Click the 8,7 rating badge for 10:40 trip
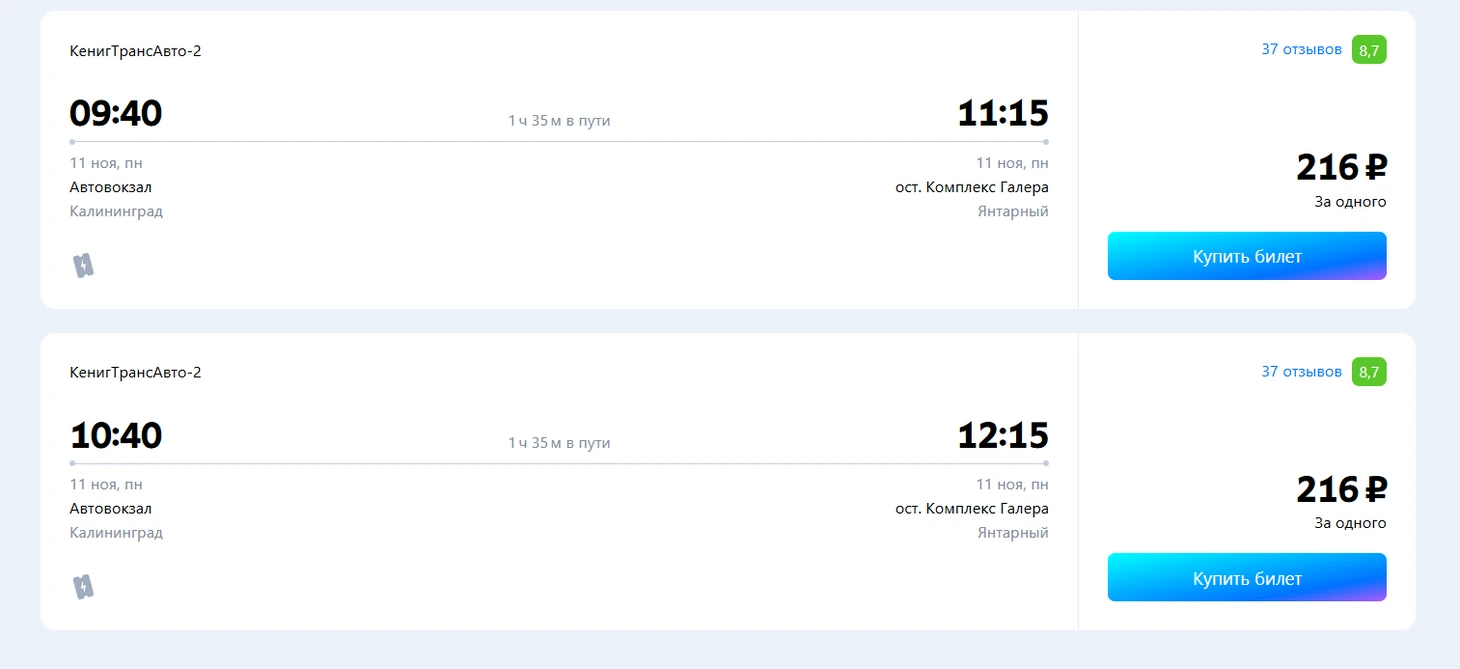This screenshot has width=1460, height=669. pyautogui.click(x=1369, y=372)
